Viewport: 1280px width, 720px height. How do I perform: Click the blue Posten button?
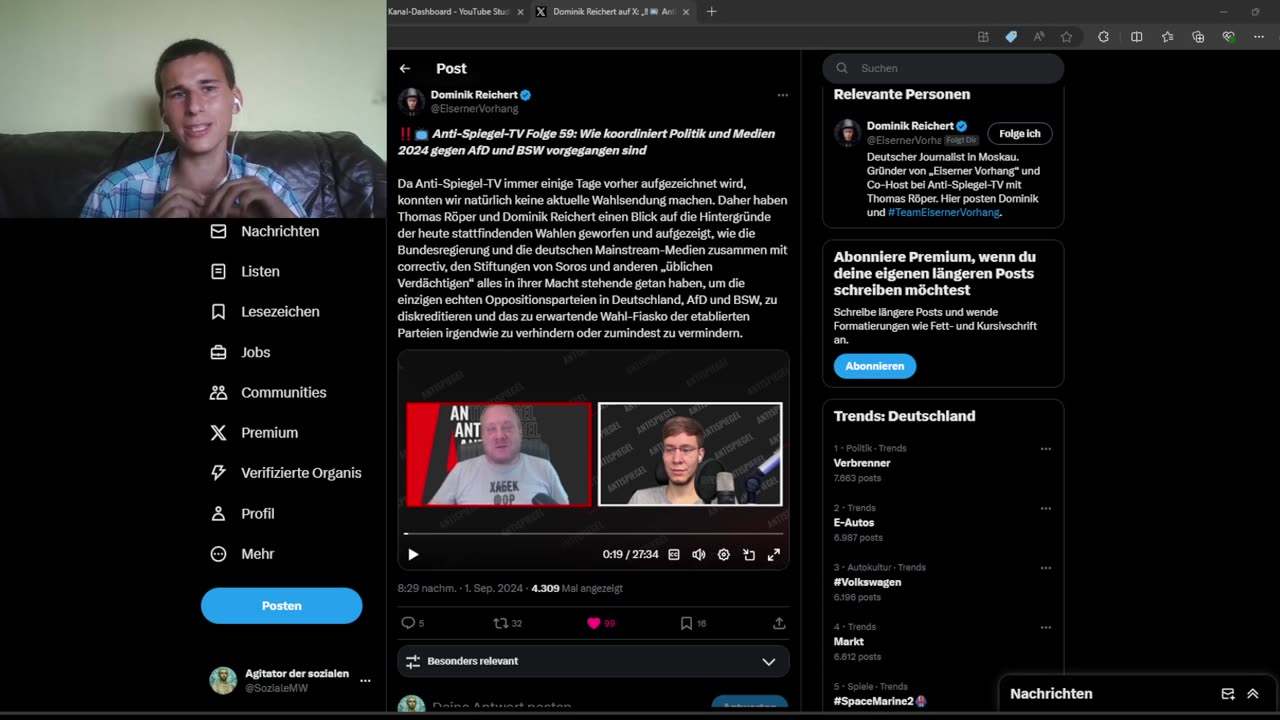point(281,606)
